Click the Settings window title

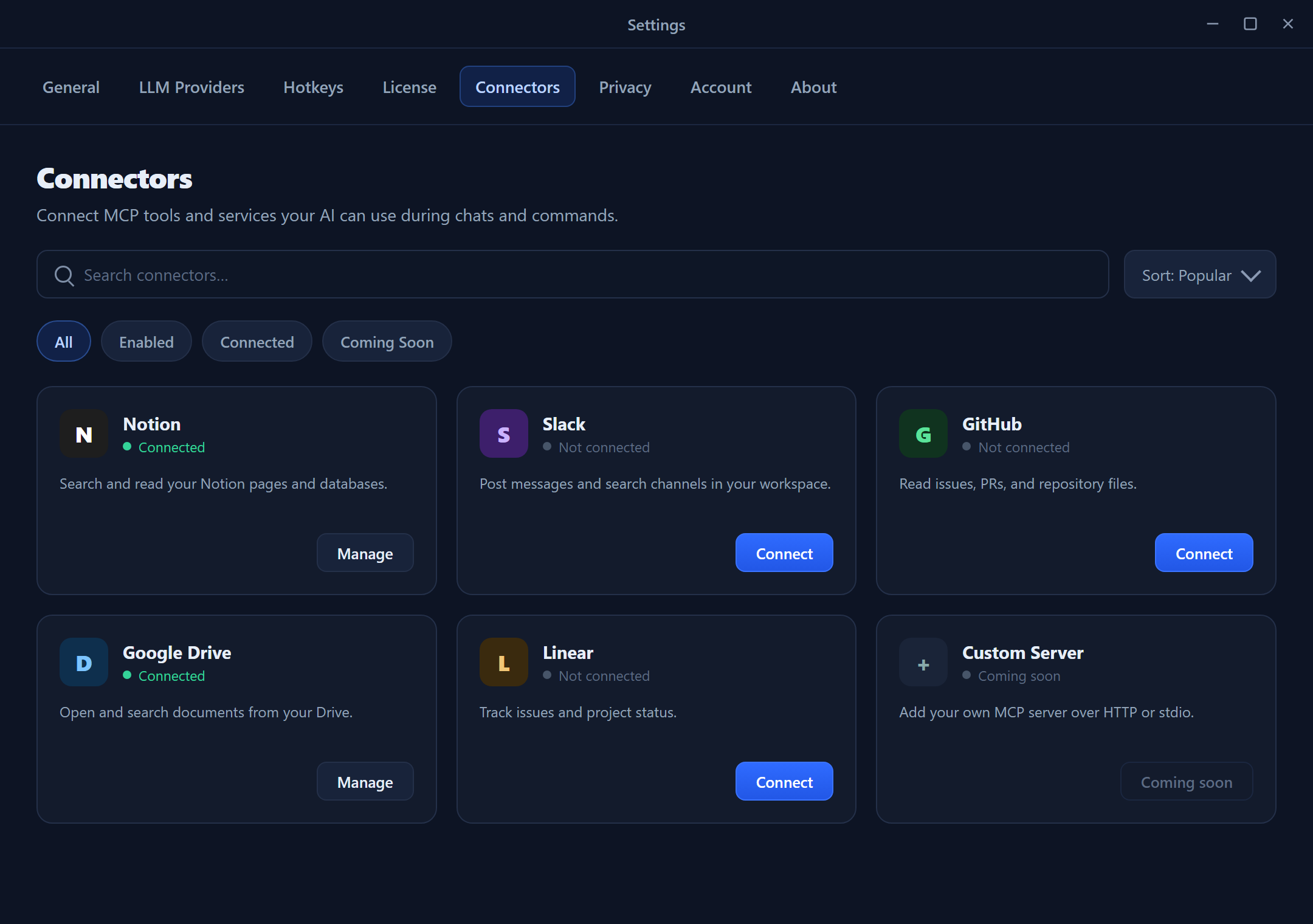coord(656,25)
